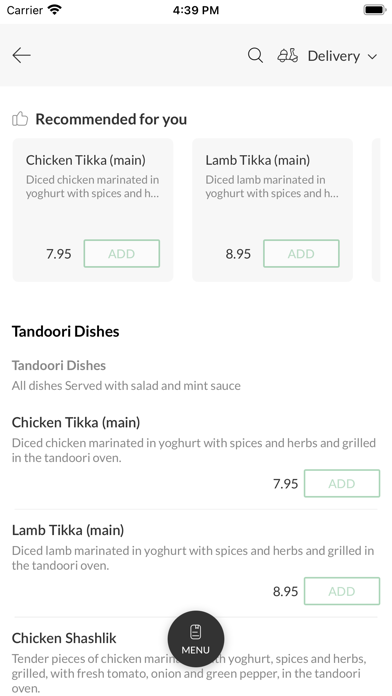Add Lamb Tikka from Tandoori list
Image resolution: width=392 pixels, height=696 pixels.
point(342,591)
